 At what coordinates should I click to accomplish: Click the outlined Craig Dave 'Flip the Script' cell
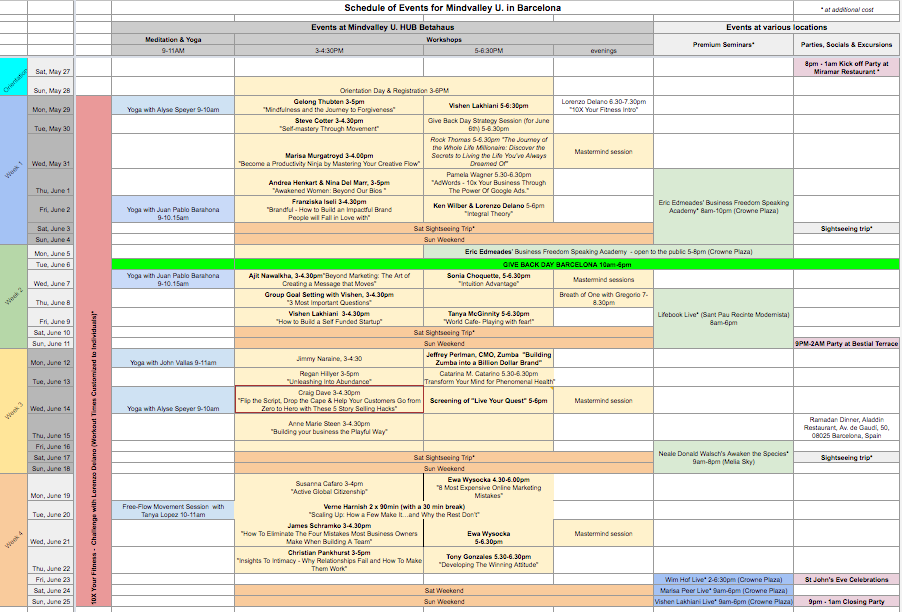[329, 400]
